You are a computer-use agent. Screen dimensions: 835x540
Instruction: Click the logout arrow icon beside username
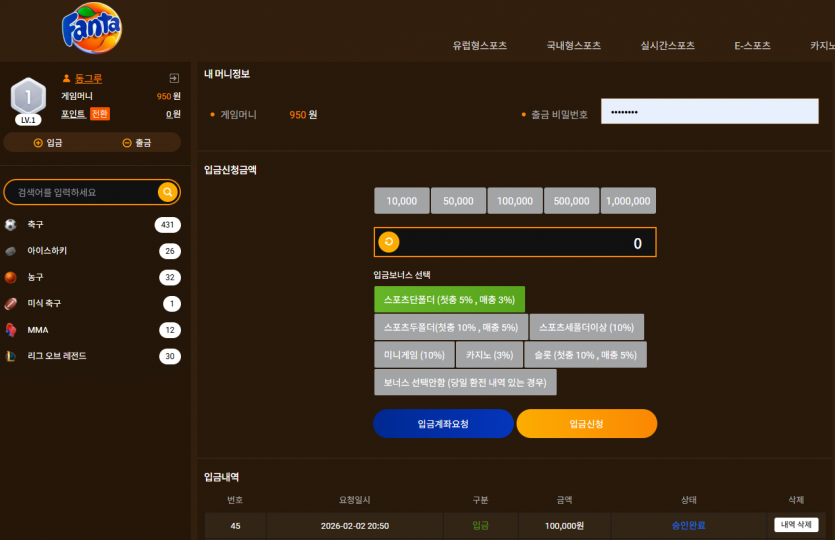174,78
